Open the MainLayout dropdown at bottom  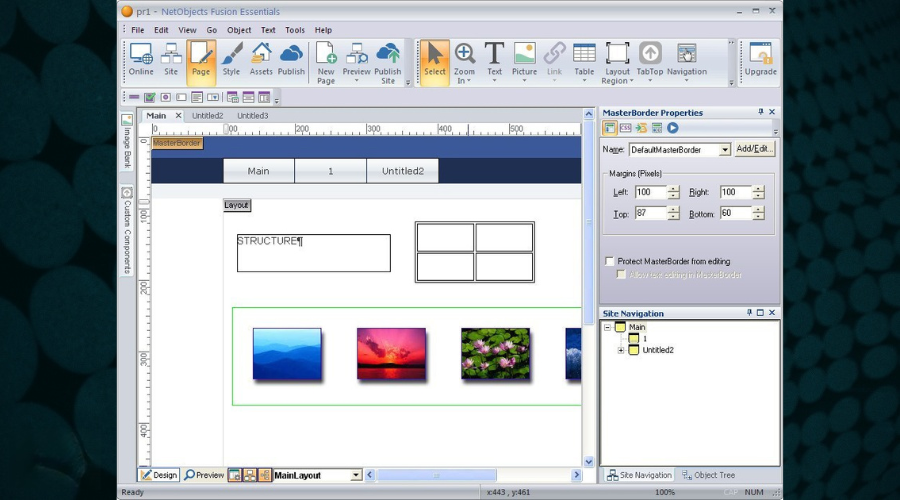[356, 475]
